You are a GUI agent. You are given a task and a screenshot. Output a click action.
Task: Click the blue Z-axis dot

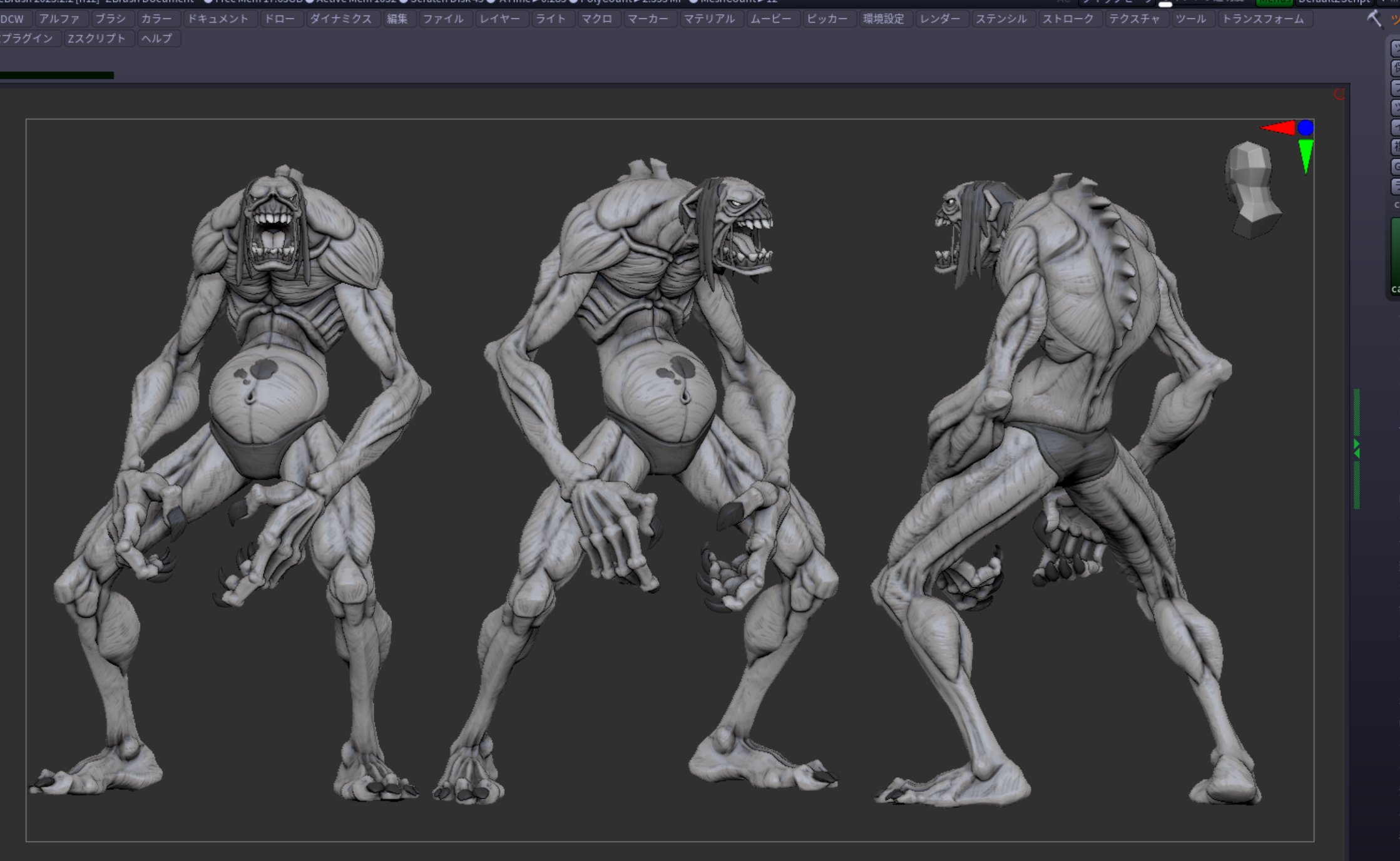pos(1305,128)
